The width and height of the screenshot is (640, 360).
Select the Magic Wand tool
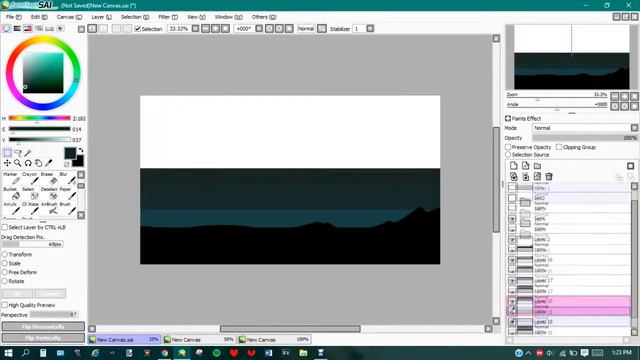[x=28, y=153]
